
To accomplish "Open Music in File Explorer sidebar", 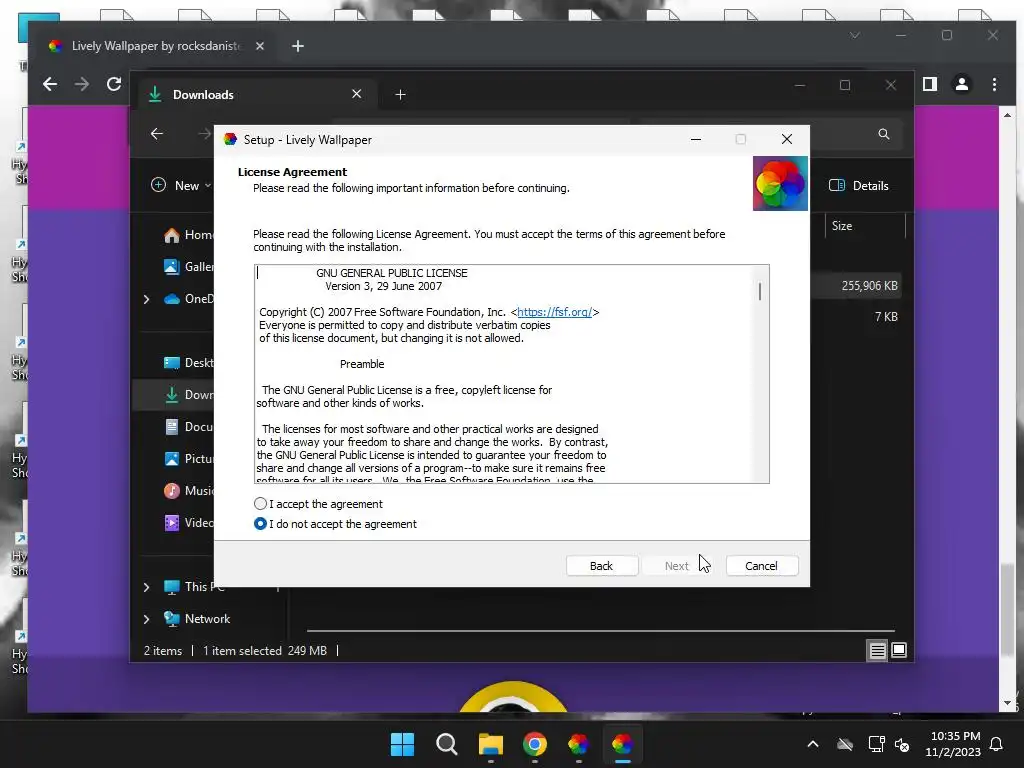I will tap(188, 490).
